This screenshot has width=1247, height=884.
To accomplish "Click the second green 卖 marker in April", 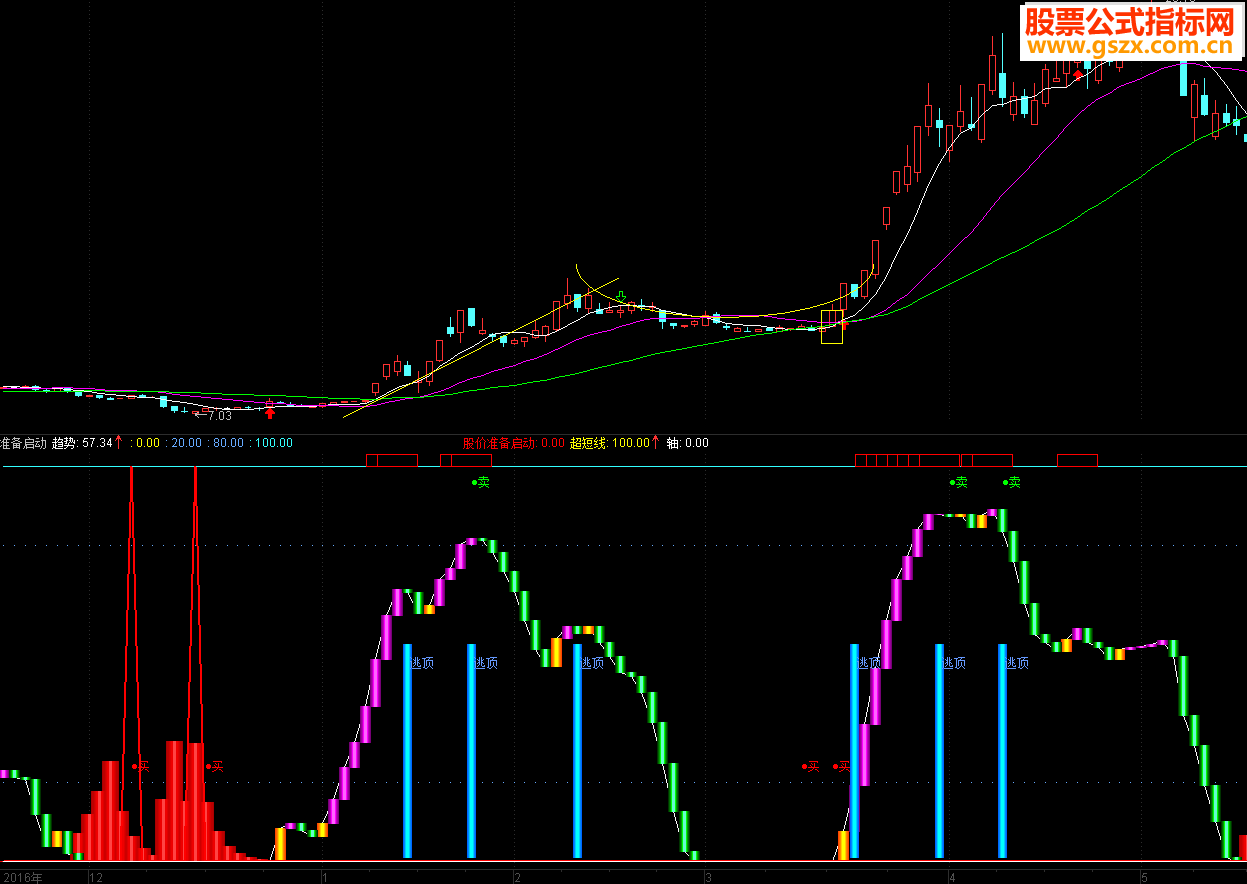I will [x=1012, y=483].
